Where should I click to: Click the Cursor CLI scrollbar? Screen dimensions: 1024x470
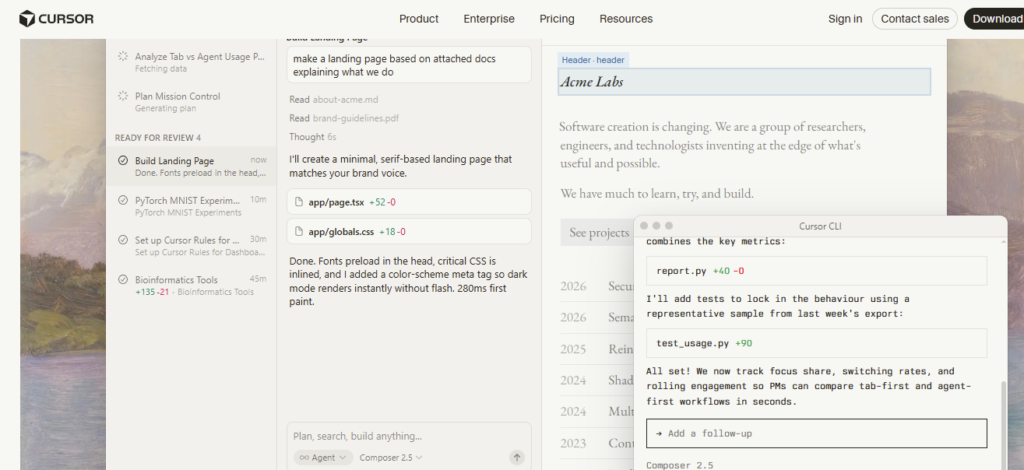(x=1004, y=428)
